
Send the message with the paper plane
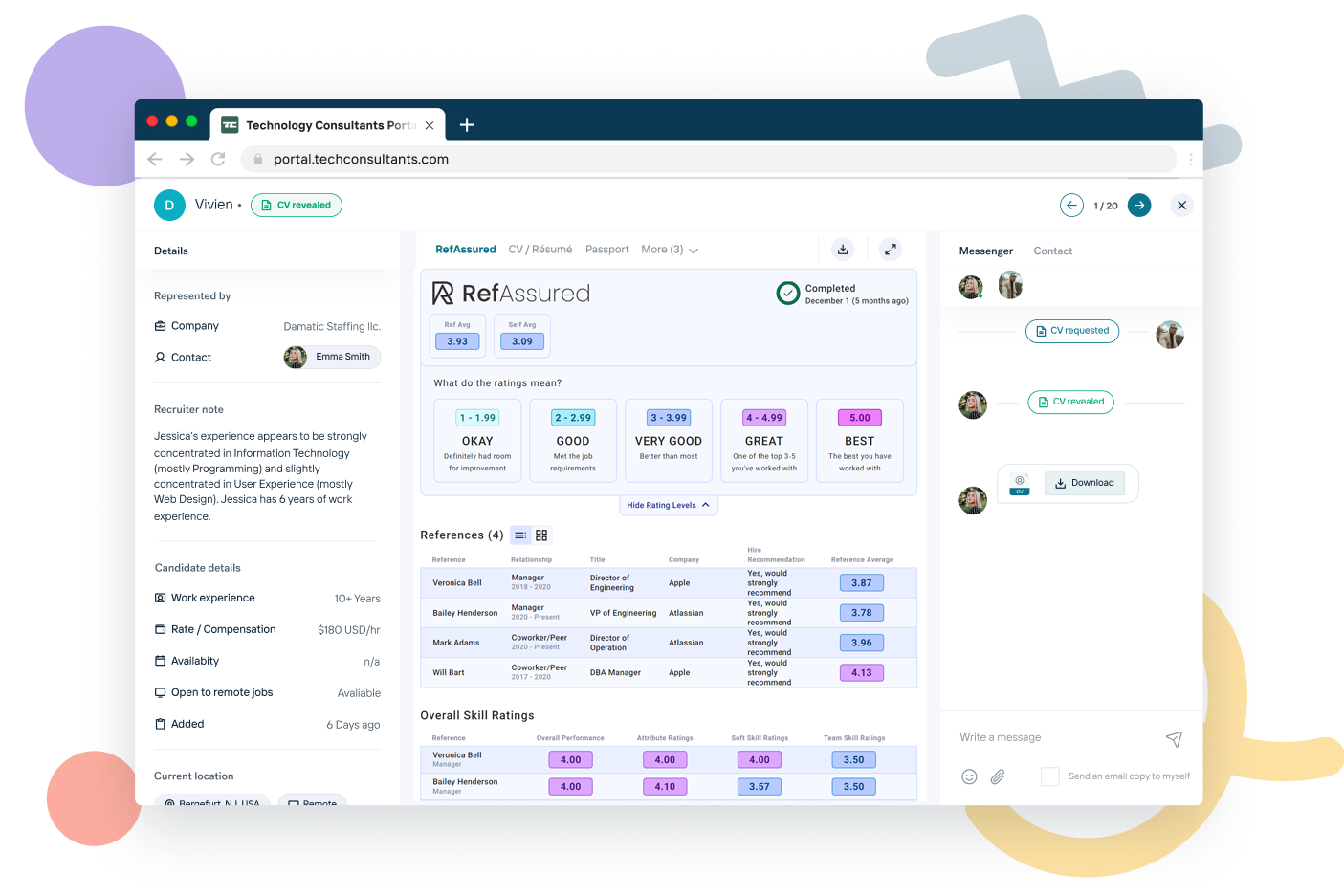[1174, 738]
